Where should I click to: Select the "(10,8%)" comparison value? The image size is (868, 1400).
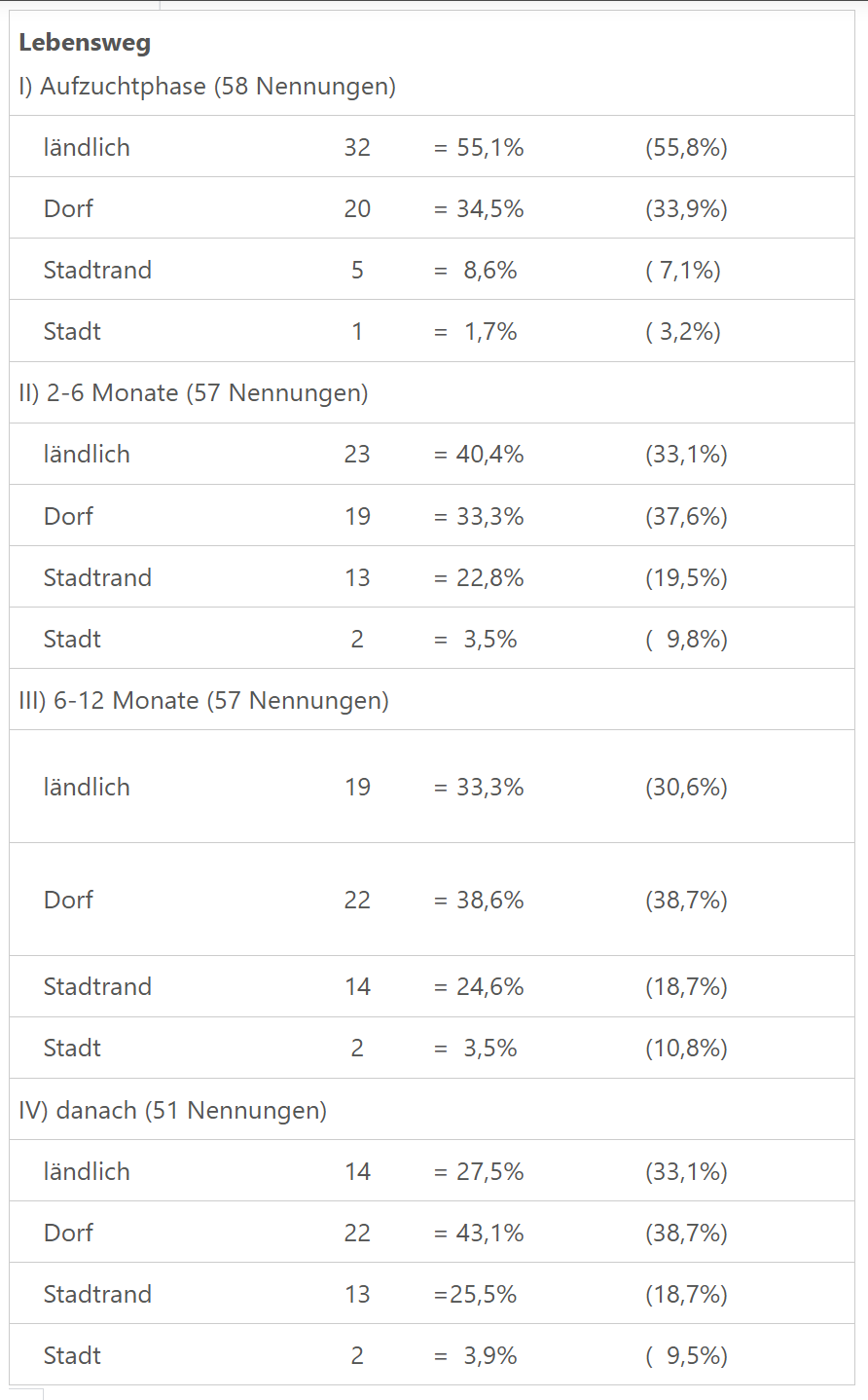(686, 1049)
